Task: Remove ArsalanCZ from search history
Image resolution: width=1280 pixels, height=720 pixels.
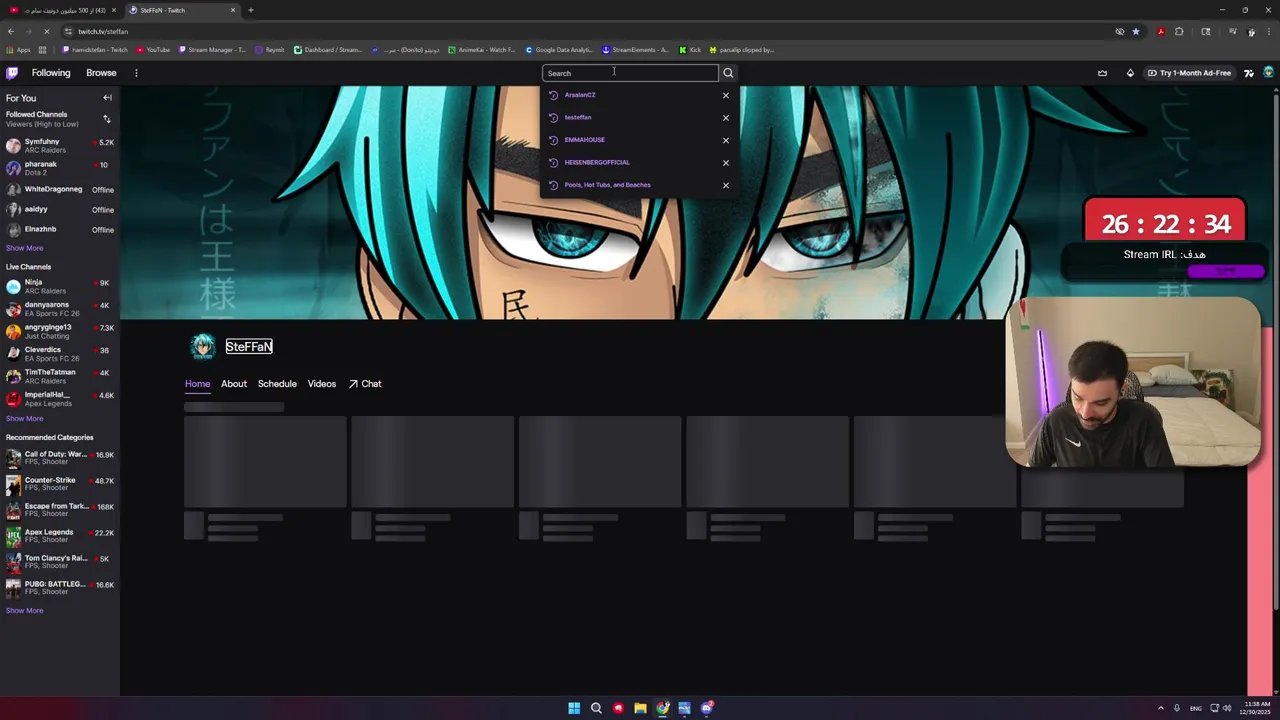Action: 726,95
